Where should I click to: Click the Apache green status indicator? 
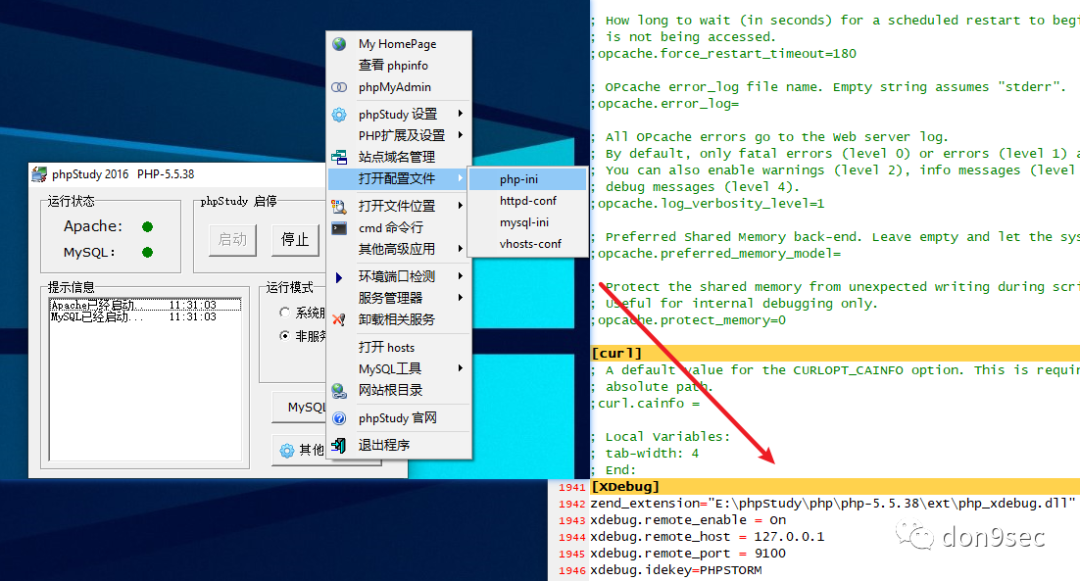pyautogui.click(x=147, y=226)
